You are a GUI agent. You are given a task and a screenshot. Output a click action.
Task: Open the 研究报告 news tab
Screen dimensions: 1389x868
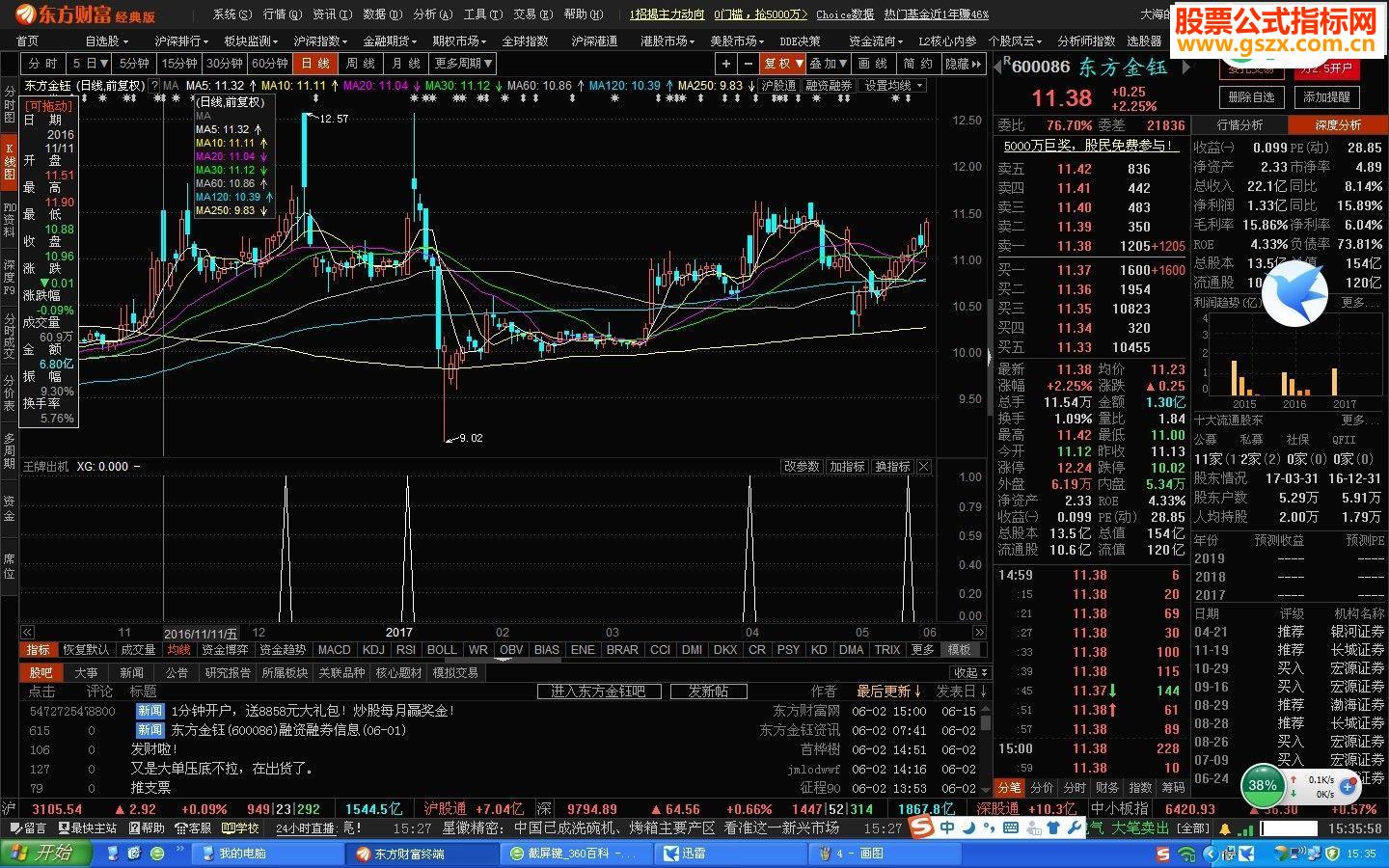[x=228, y=672]
